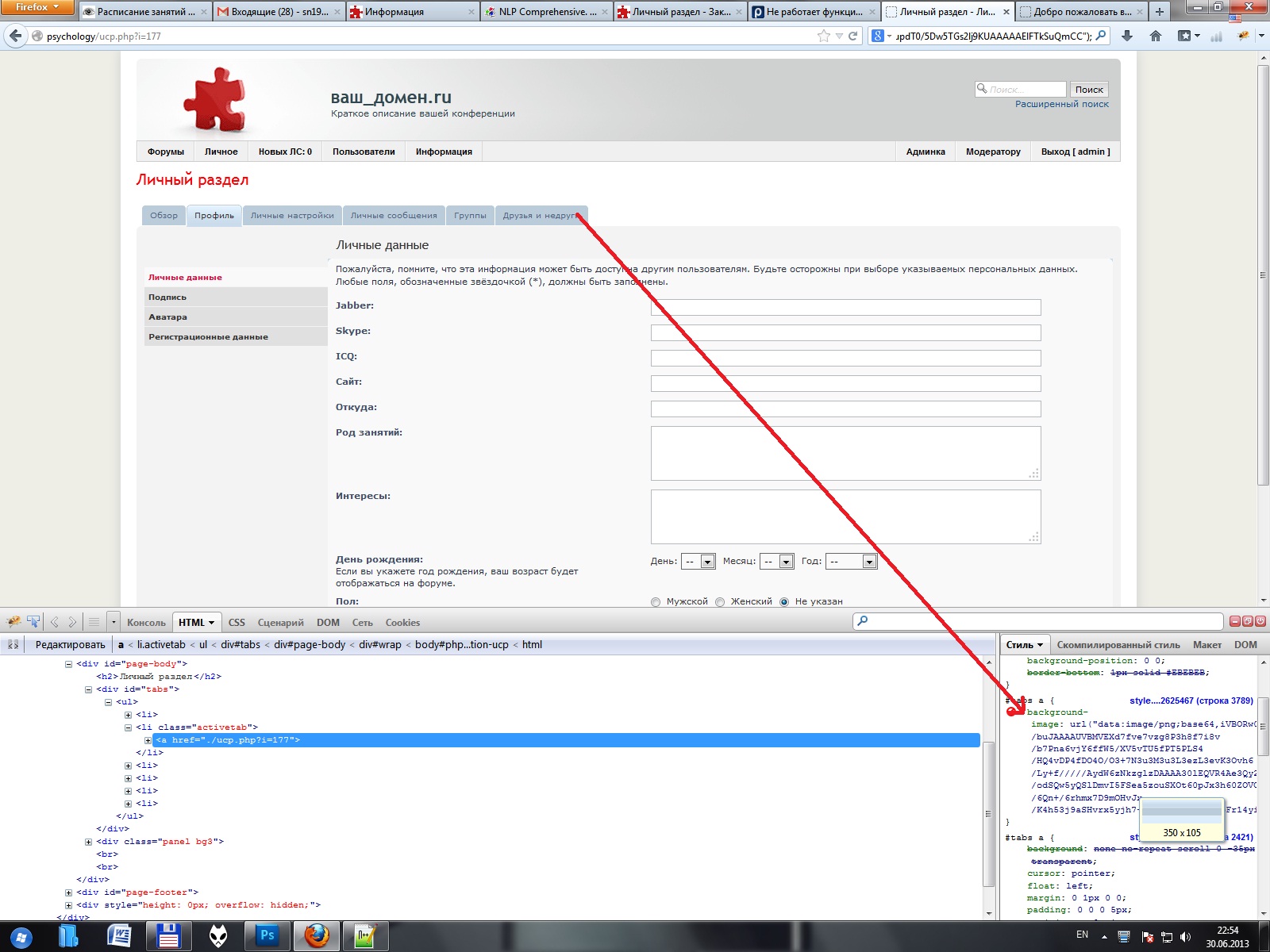Bookmark this page with the star icon
The height and width of the screenshot is (952, 1270).
(x=824, y=36)
